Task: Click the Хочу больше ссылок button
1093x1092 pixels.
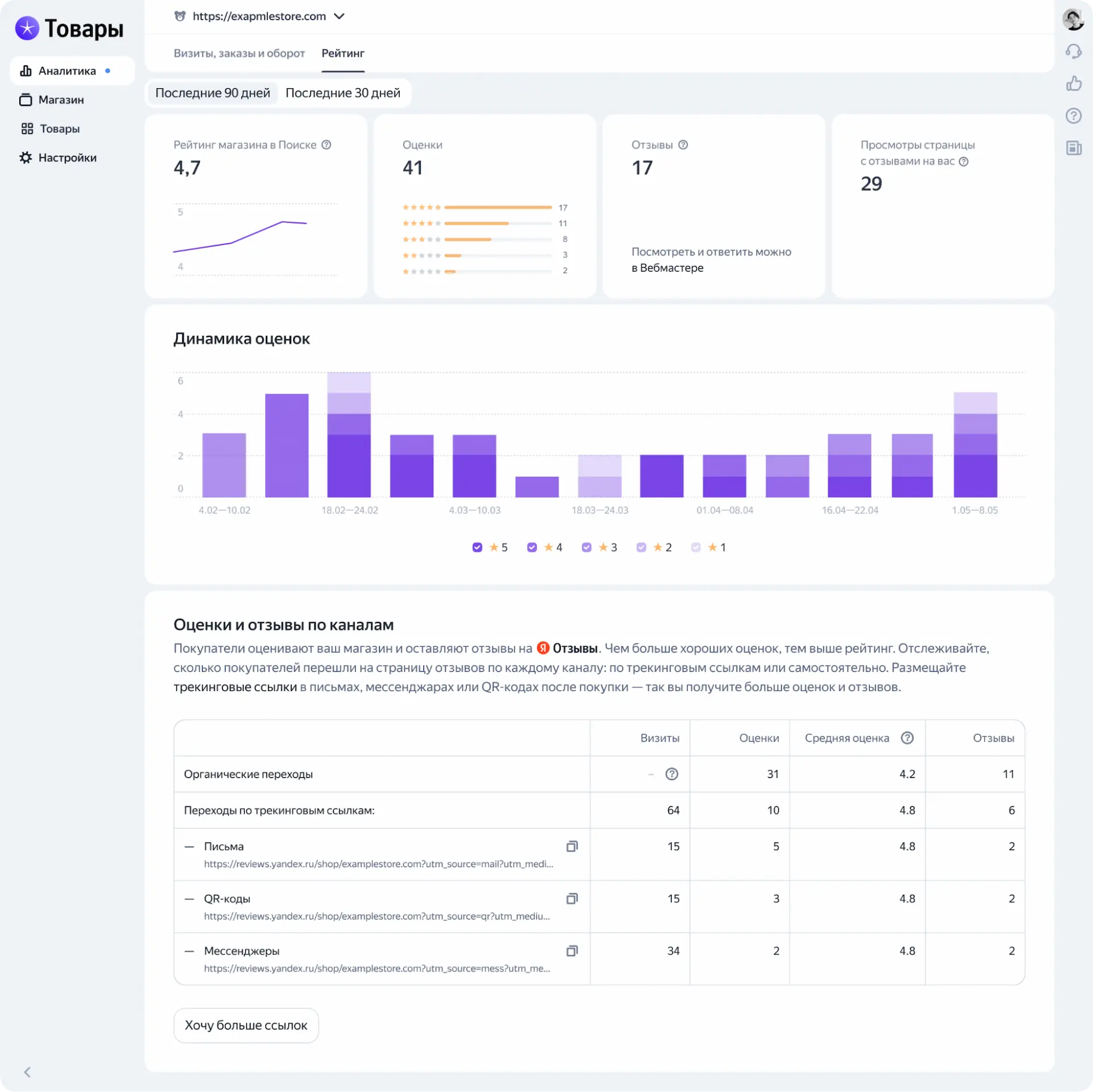Action: [246, 1025]
